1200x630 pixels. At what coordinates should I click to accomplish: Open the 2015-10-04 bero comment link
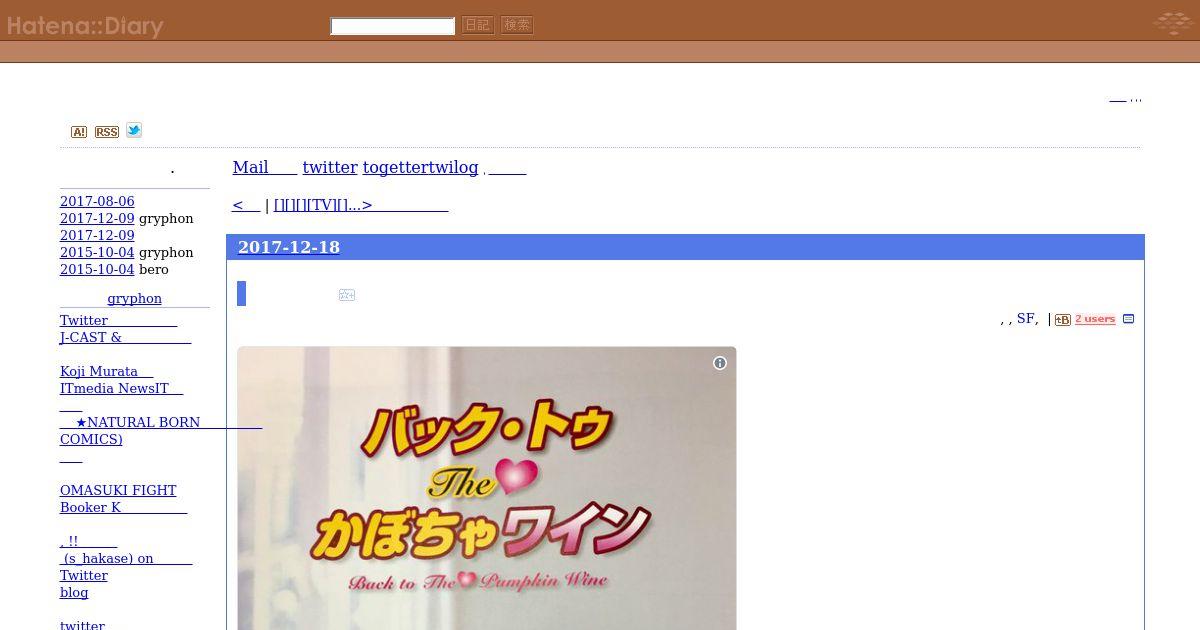97,269
